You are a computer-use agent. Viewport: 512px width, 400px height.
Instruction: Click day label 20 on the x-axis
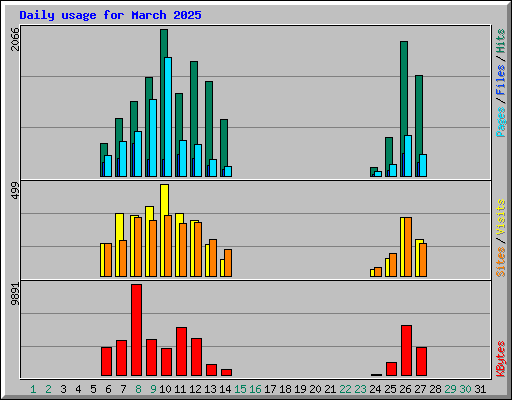point(315,389)
